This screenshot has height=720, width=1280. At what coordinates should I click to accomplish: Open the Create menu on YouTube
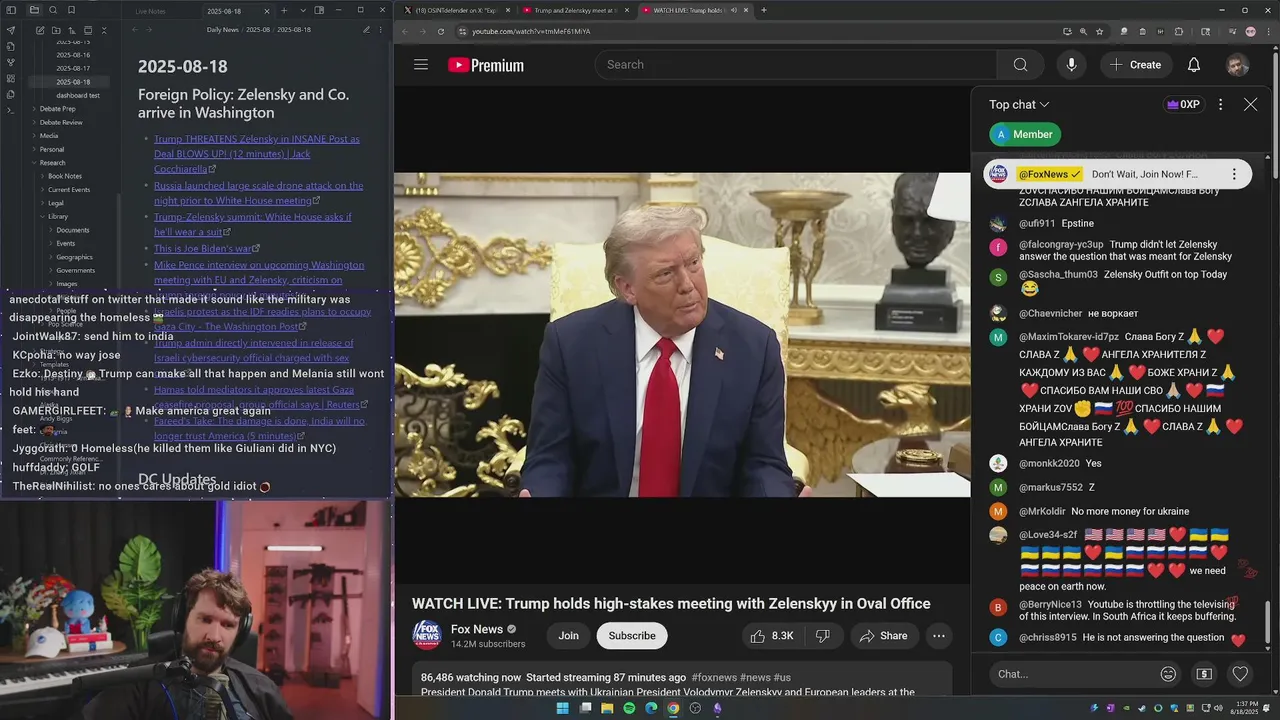[x=1135, y=65]
